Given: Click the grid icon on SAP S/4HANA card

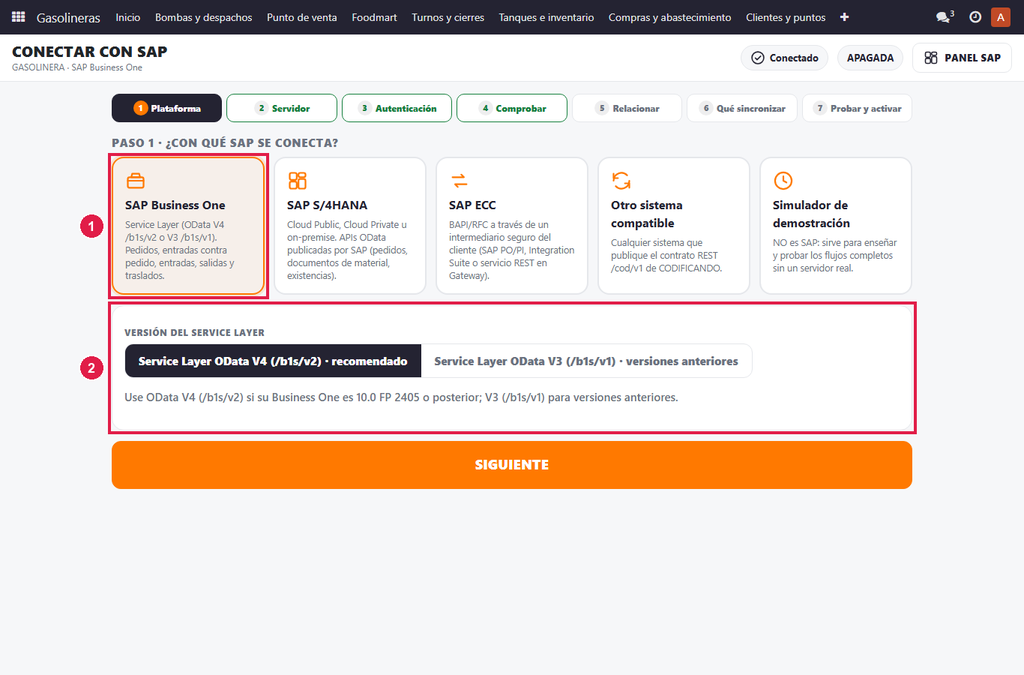Looking at the screenshot, I should coord(297,180).
